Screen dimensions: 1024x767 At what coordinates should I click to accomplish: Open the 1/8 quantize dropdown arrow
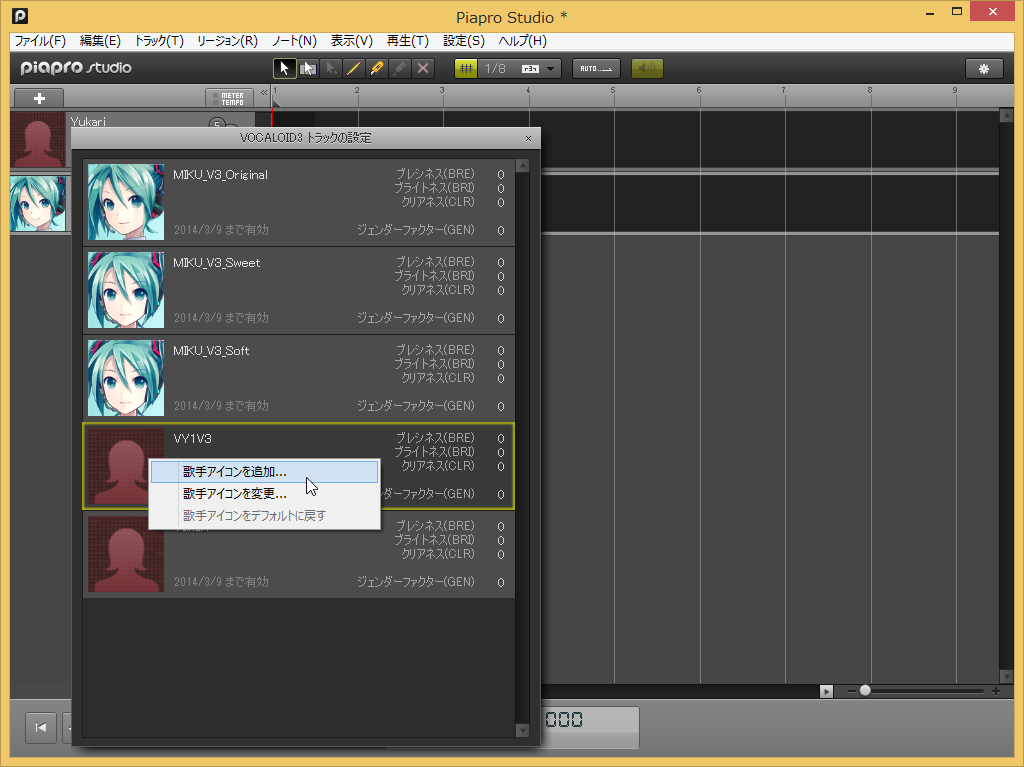551,69
